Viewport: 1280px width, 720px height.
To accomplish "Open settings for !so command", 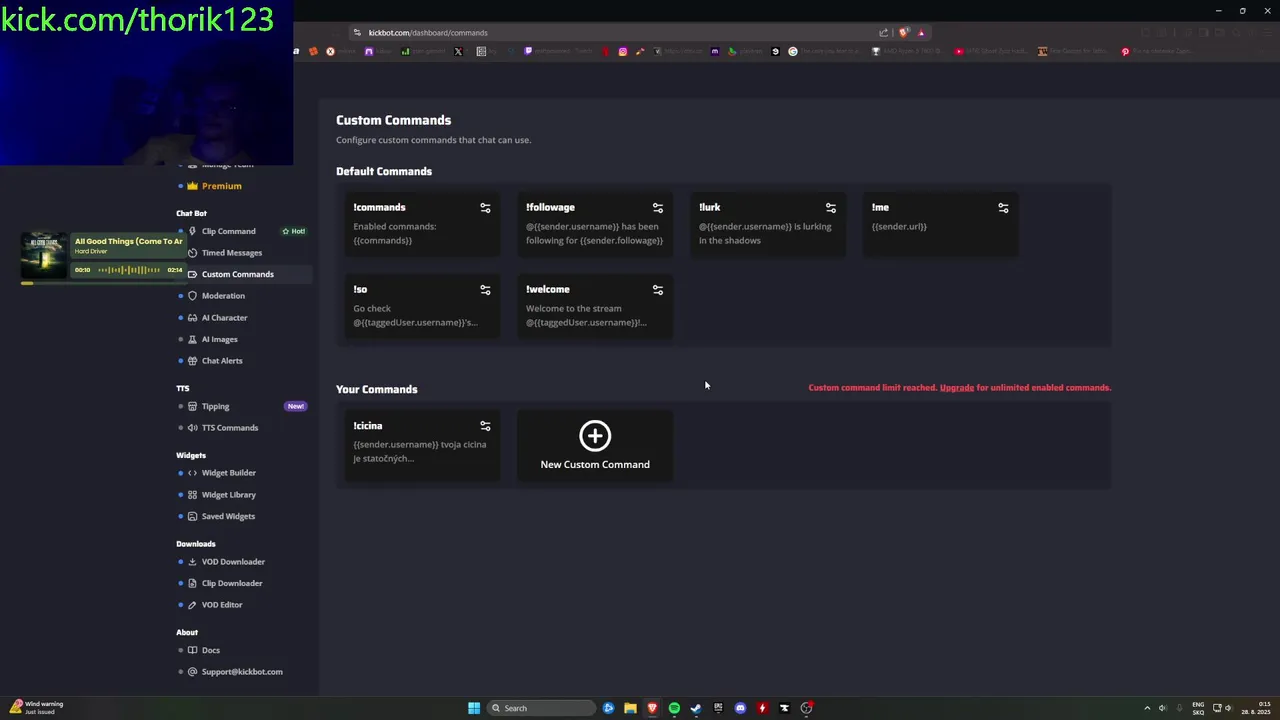I will (x=485, y=290).
